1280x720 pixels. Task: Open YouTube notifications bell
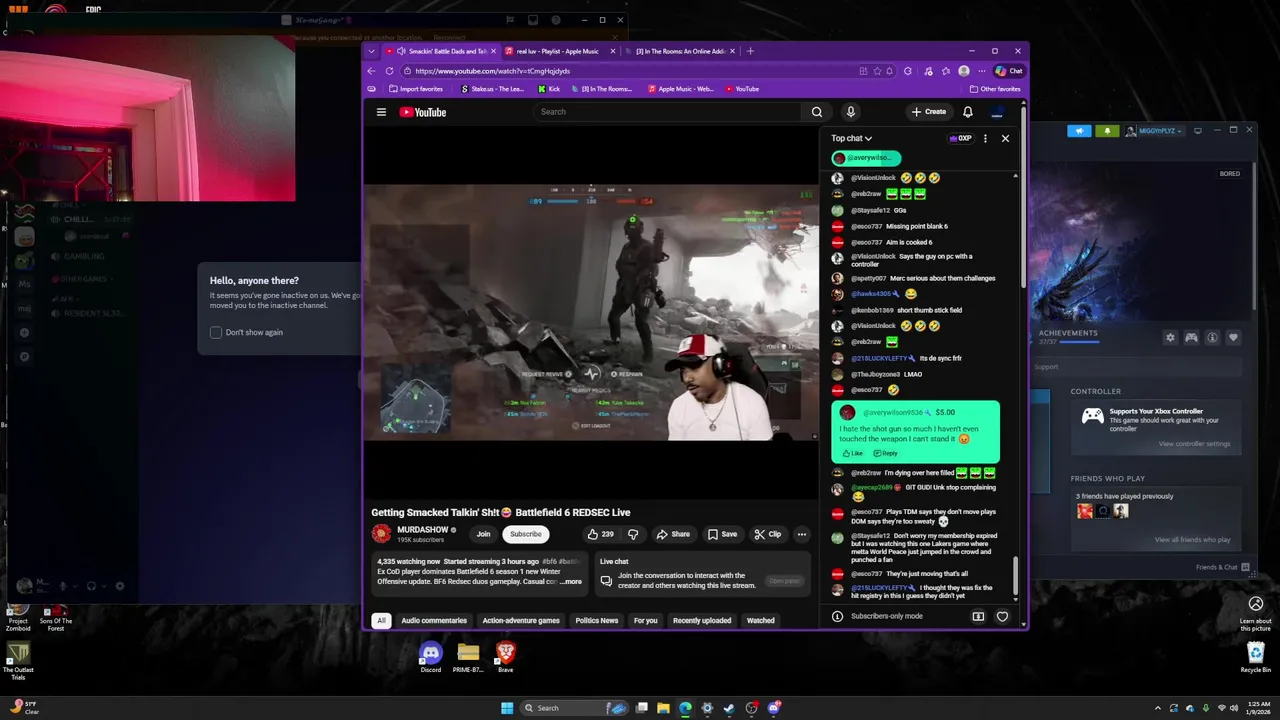click(x=968, y=112)
